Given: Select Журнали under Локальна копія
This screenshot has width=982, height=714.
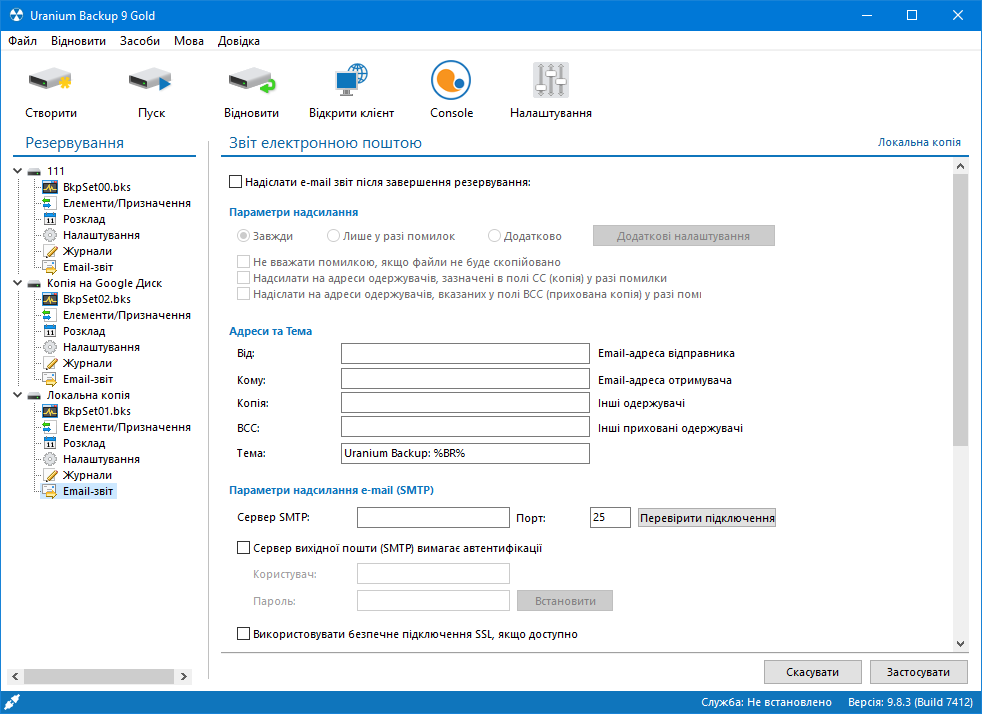Looking at the screenshot, I should (x=87, y=475).
